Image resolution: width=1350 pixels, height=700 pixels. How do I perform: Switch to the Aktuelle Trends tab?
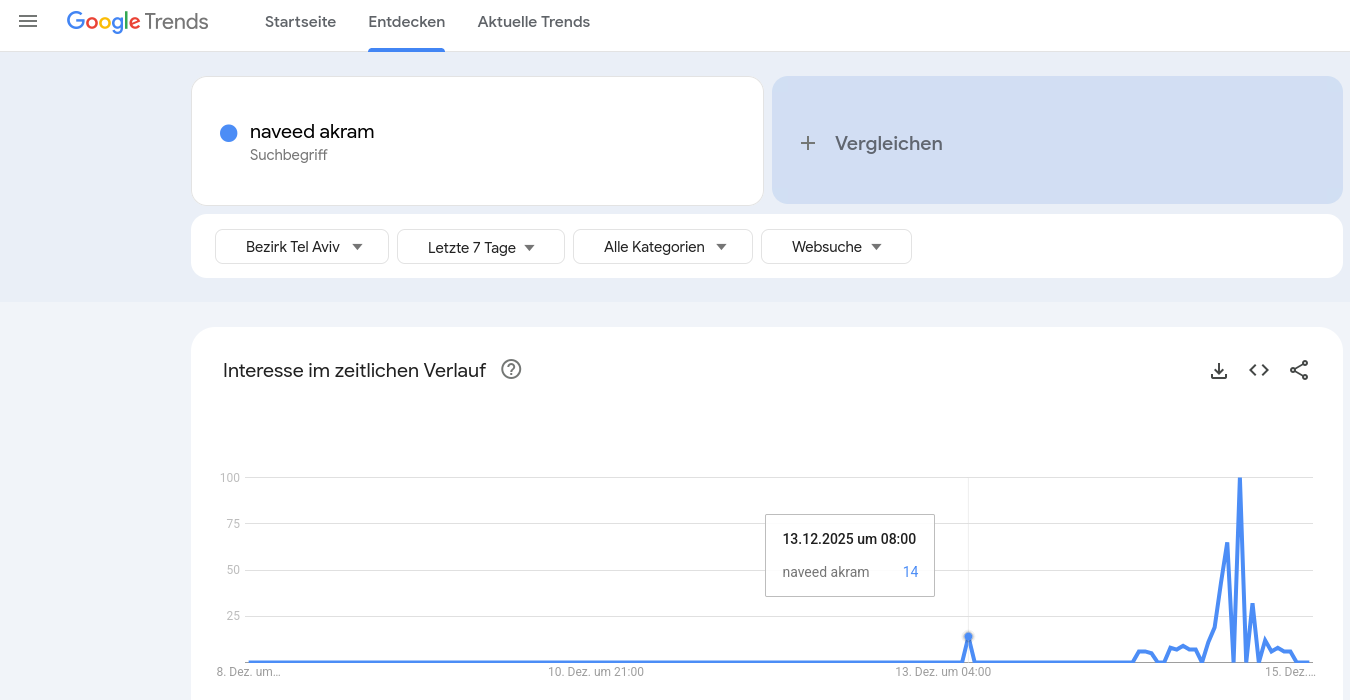[x=533, y=22]
